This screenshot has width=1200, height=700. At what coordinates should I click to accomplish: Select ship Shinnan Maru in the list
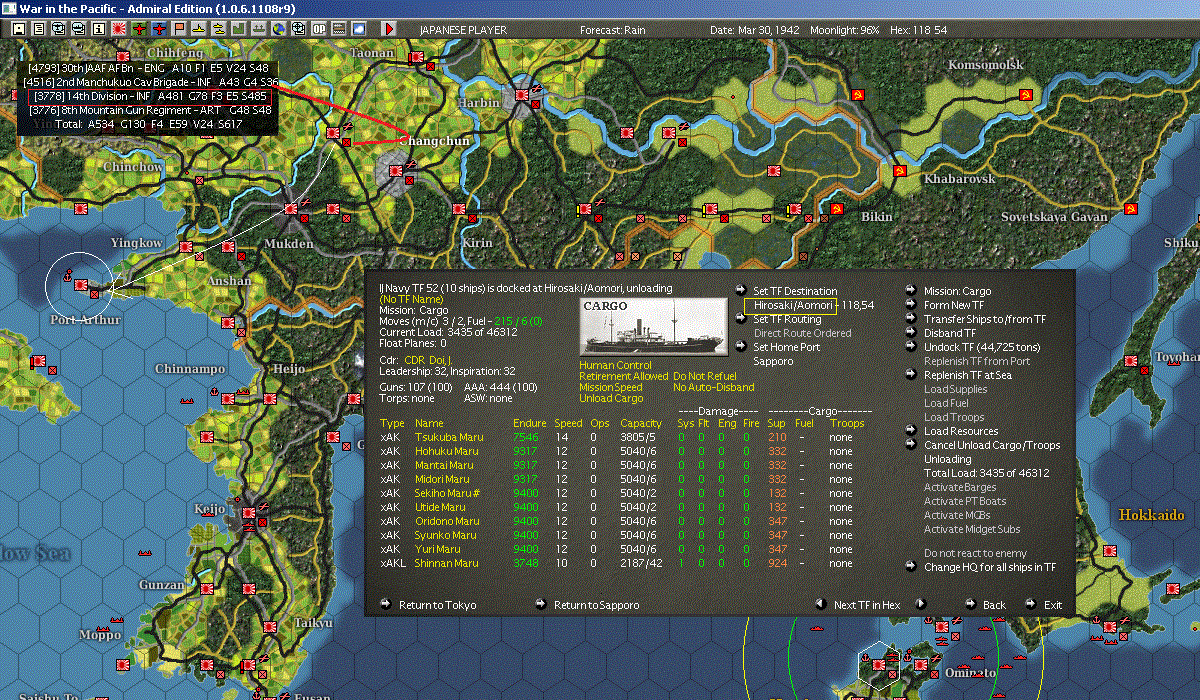[446, 563]
